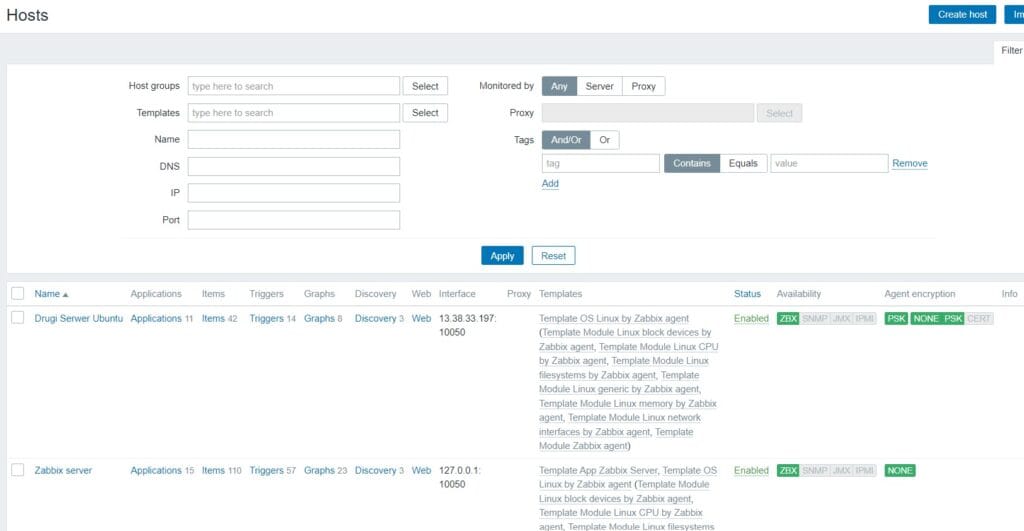Click ZBX availability badge for Drugi Serwer Ubuntu
The width and height of the screenshot is (1024, 531).
point(788,318)
